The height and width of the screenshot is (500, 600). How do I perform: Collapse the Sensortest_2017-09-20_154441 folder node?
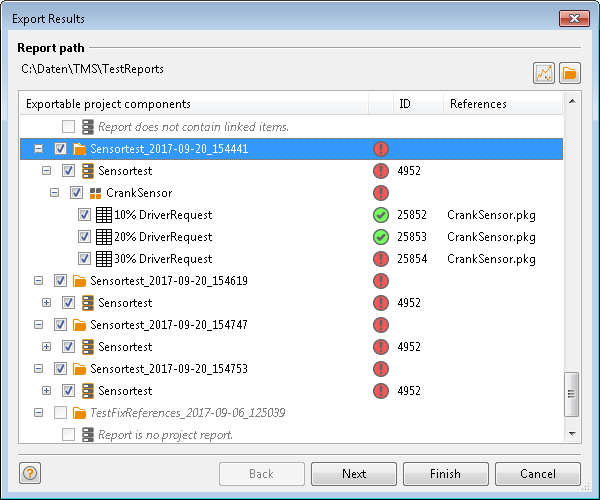(x=39, y=148)
